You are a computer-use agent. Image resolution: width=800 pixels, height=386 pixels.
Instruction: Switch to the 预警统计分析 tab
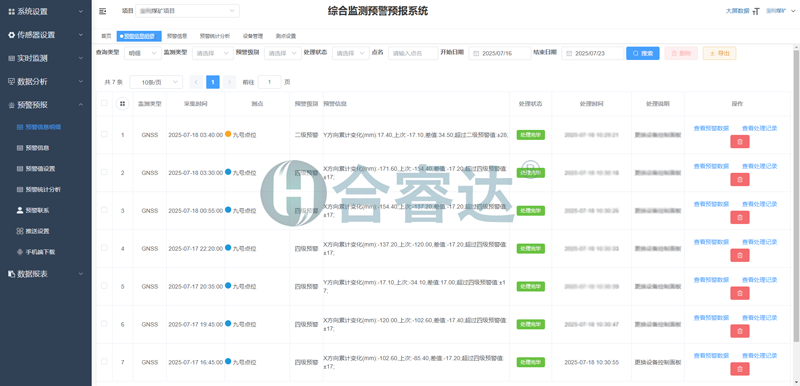pos(215,36)
